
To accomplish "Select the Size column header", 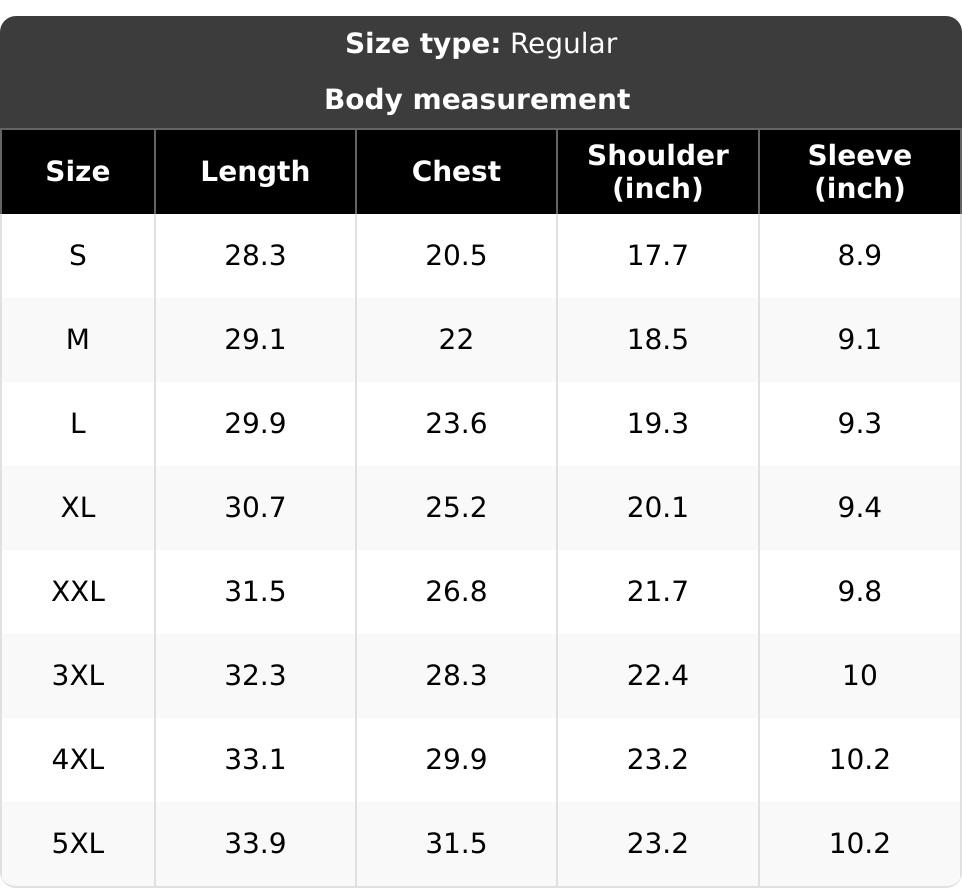I will [78, 171].
